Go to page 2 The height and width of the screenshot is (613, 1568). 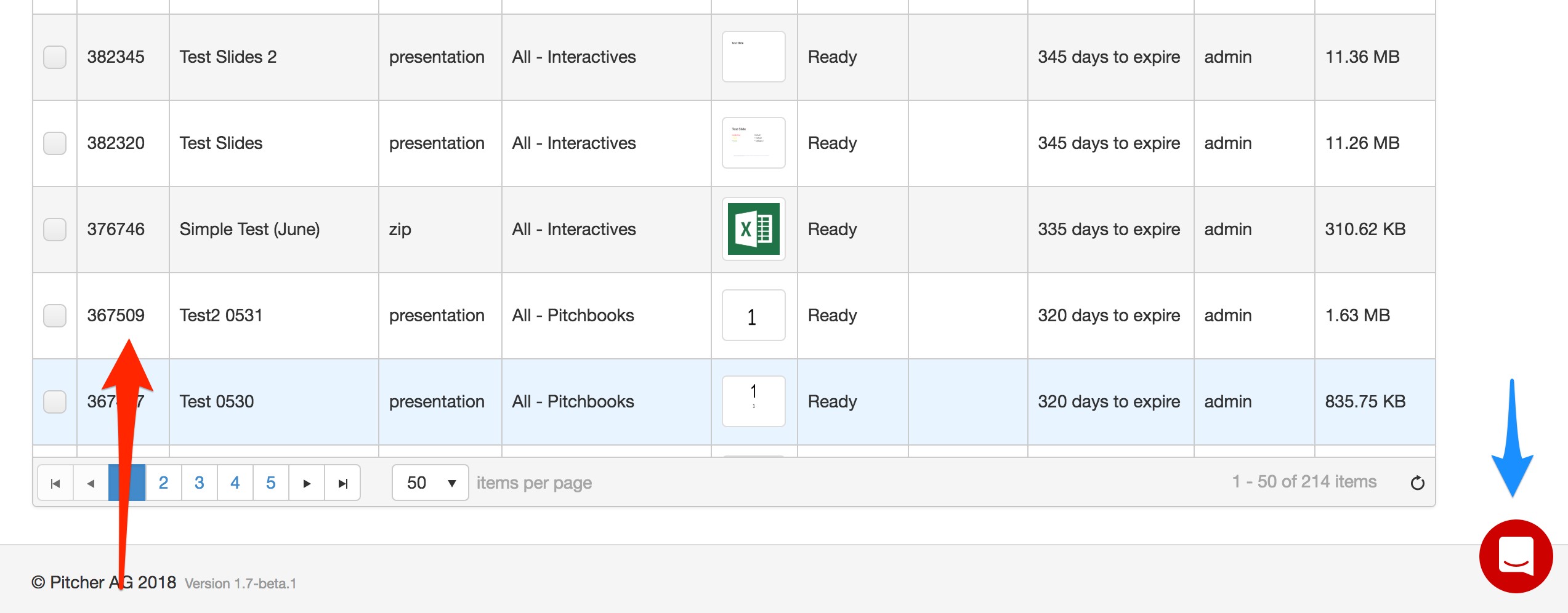pyautogui.click(x=163, y=483)
